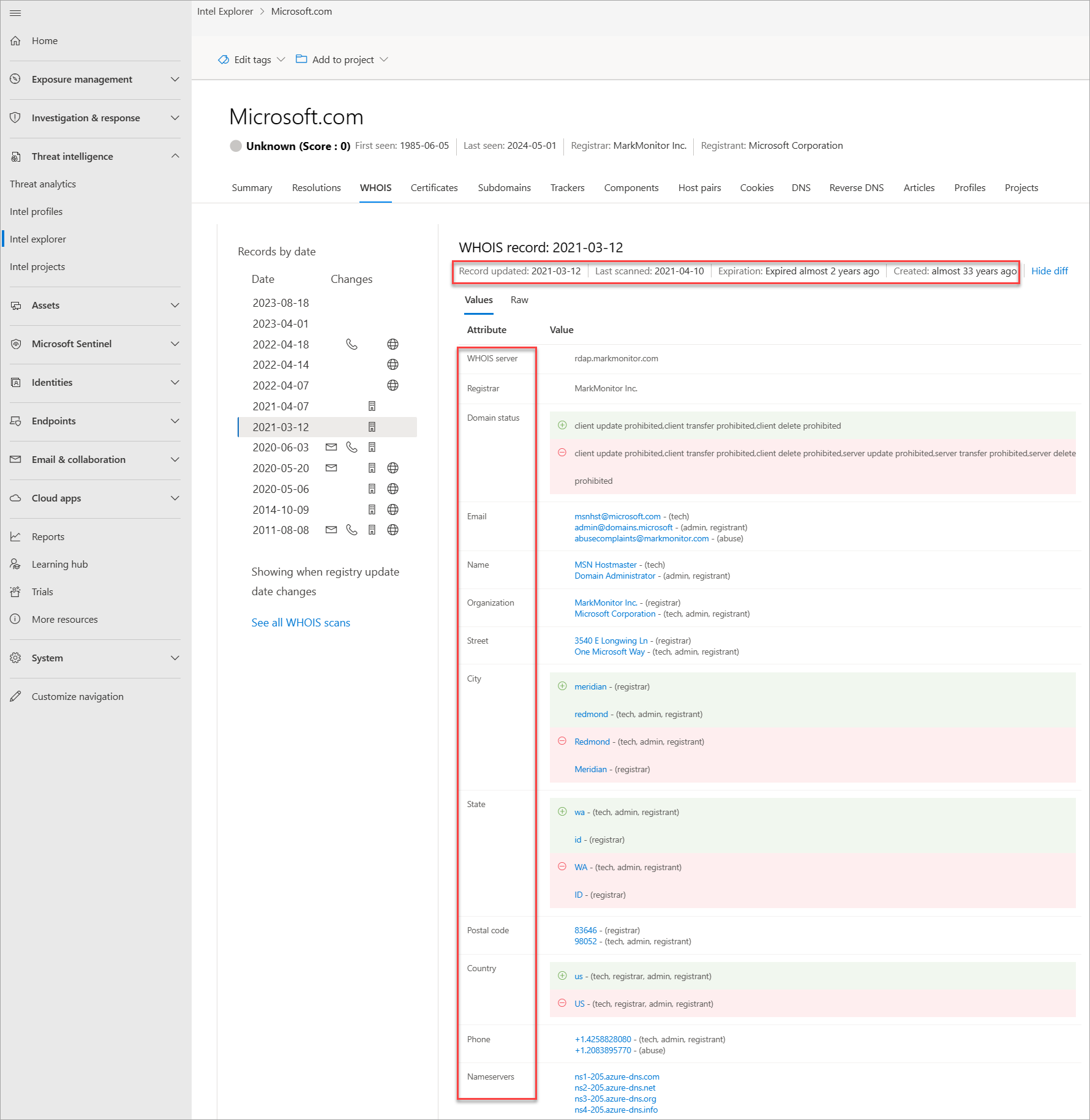Open the See all WHOIS scans link
Image resolution: width=1090 pixels, height=1120 pixels.
point(301,623)
